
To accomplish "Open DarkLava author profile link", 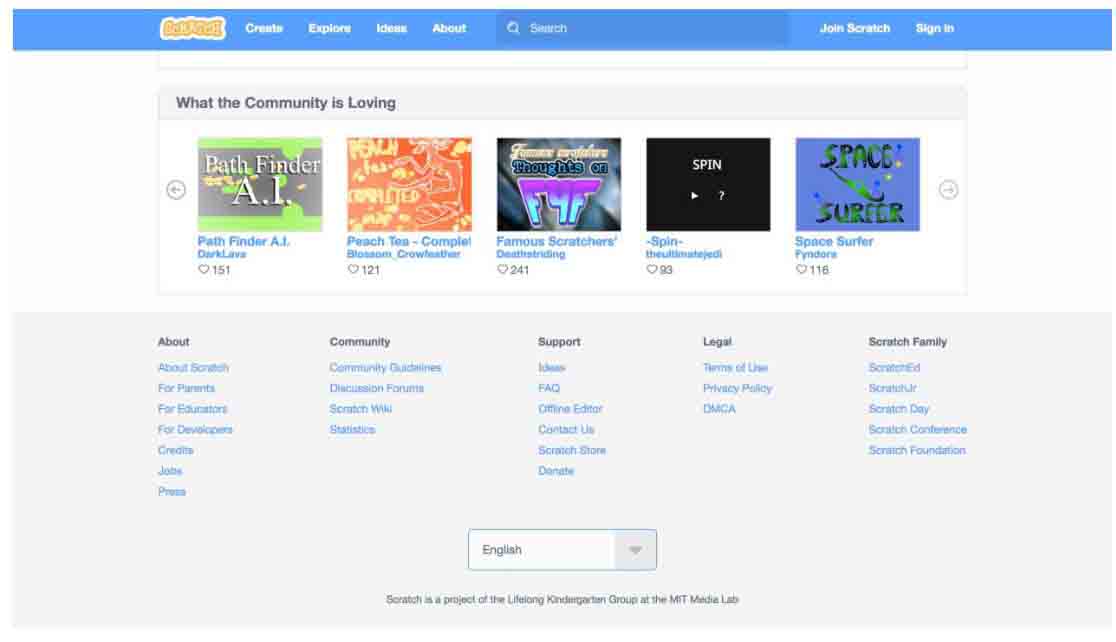I will coord(222,254).
